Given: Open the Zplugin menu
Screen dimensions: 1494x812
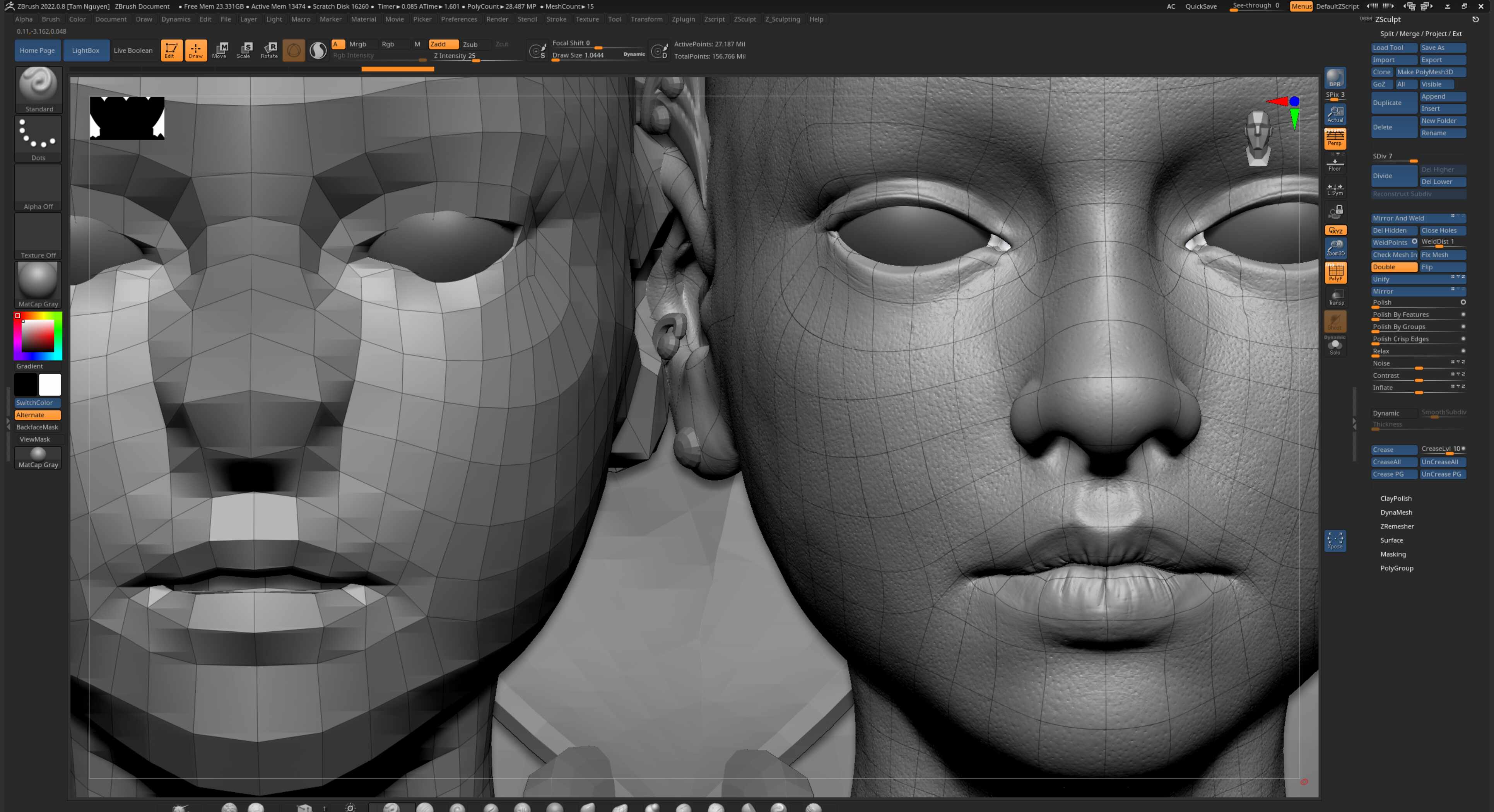Looking at the screenshot, I should click(x=683, y=19).
